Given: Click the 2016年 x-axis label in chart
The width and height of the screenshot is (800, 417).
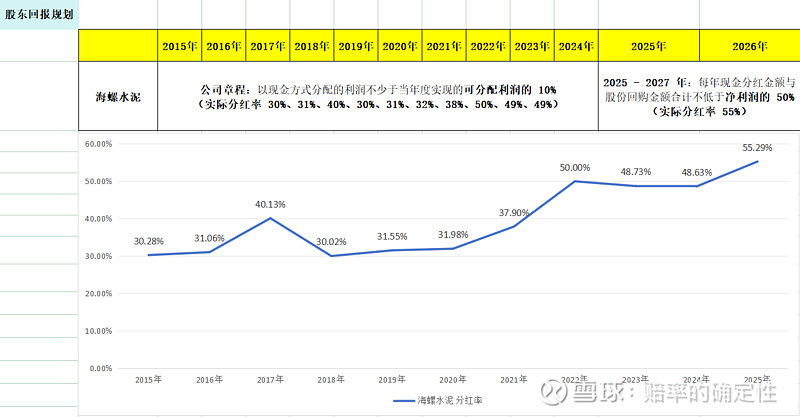Looking at the screenshot, I should (x=209, y=380).
